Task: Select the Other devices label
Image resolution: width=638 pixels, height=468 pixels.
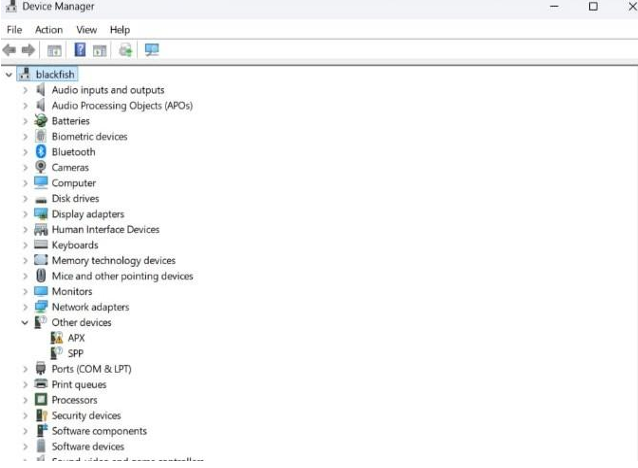Action: pos(81,322)
